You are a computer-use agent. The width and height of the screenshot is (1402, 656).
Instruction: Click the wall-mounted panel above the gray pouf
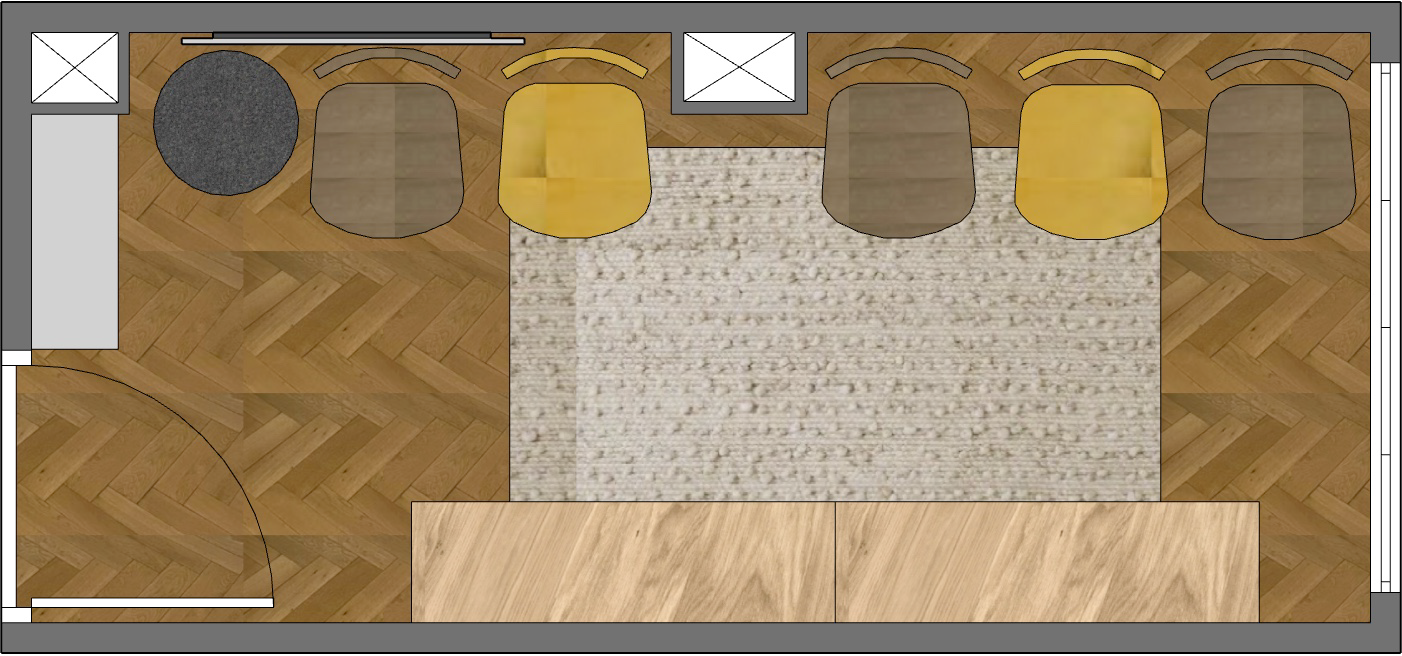pyautogui.click(x=352, y=39)
